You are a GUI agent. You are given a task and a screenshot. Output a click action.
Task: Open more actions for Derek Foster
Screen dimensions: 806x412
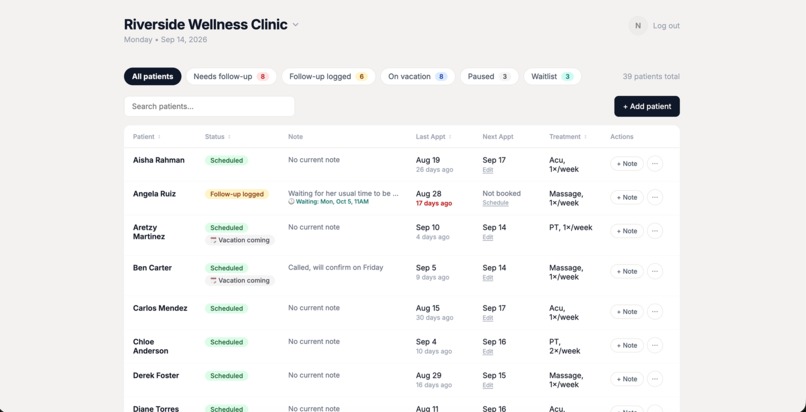654,379
